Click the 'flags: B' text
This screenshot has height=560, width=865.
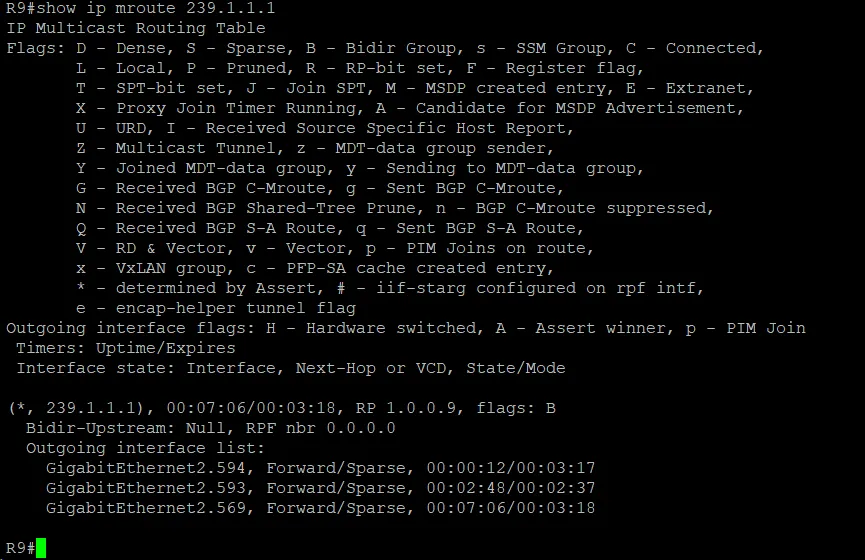[516, 408]
